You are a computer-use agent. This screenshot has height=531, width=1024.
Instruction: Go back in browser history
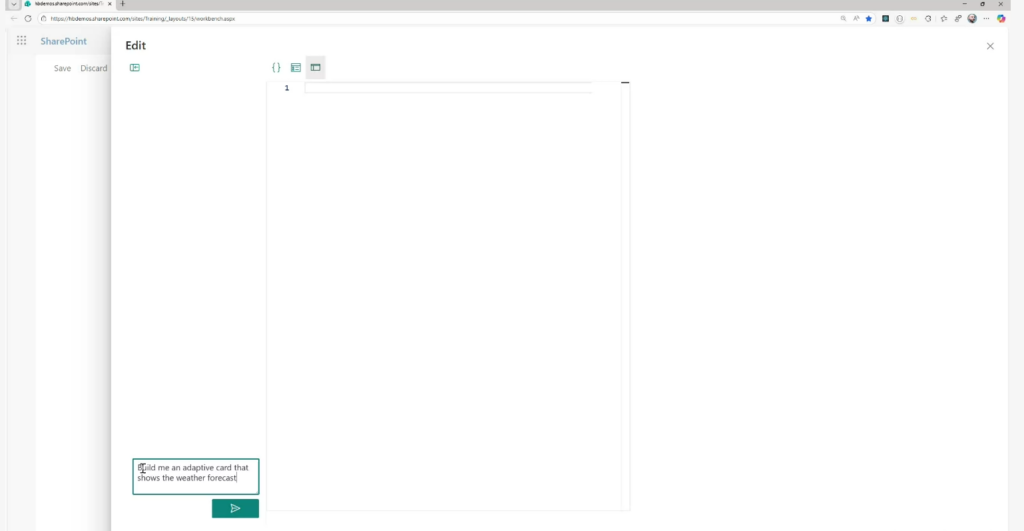tap(14, 18)
